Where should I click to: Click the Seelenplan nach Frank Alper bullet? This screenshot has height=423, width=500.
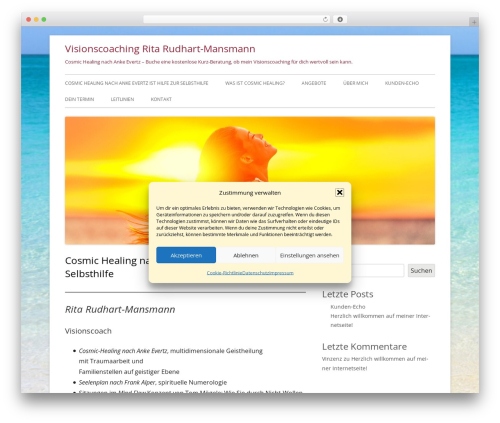click(153, 382)
